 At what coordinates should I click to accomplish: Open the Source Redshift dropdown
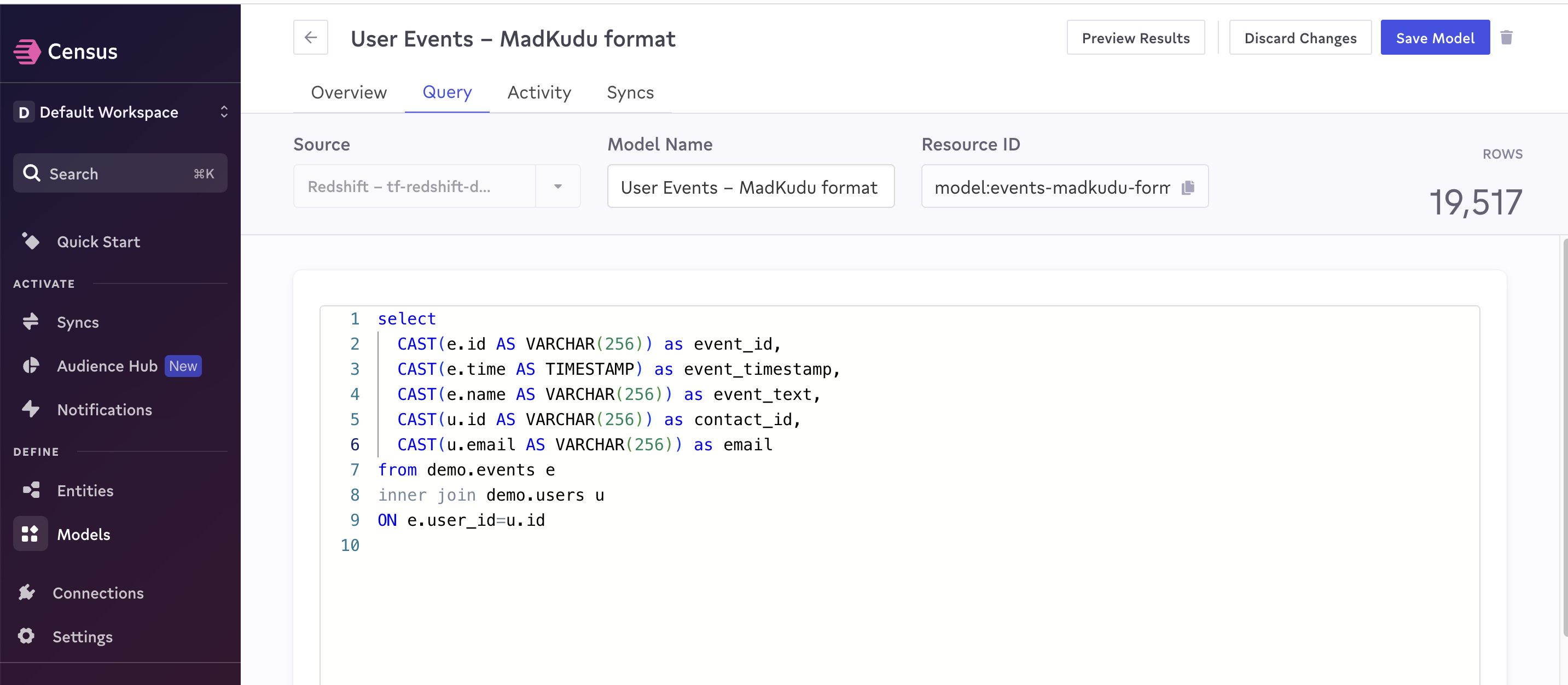437,187
